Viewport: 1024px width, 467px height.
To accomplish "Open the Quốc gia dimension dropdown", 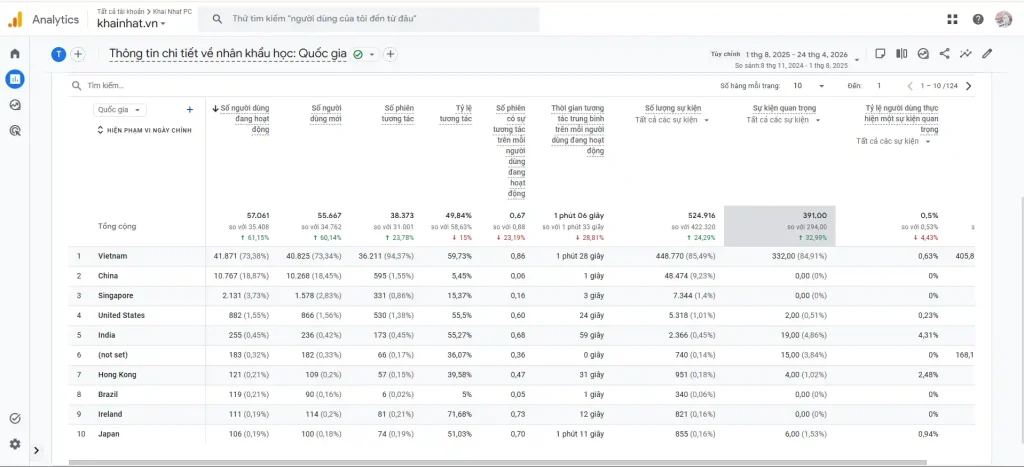I will (x=120, y=110).
